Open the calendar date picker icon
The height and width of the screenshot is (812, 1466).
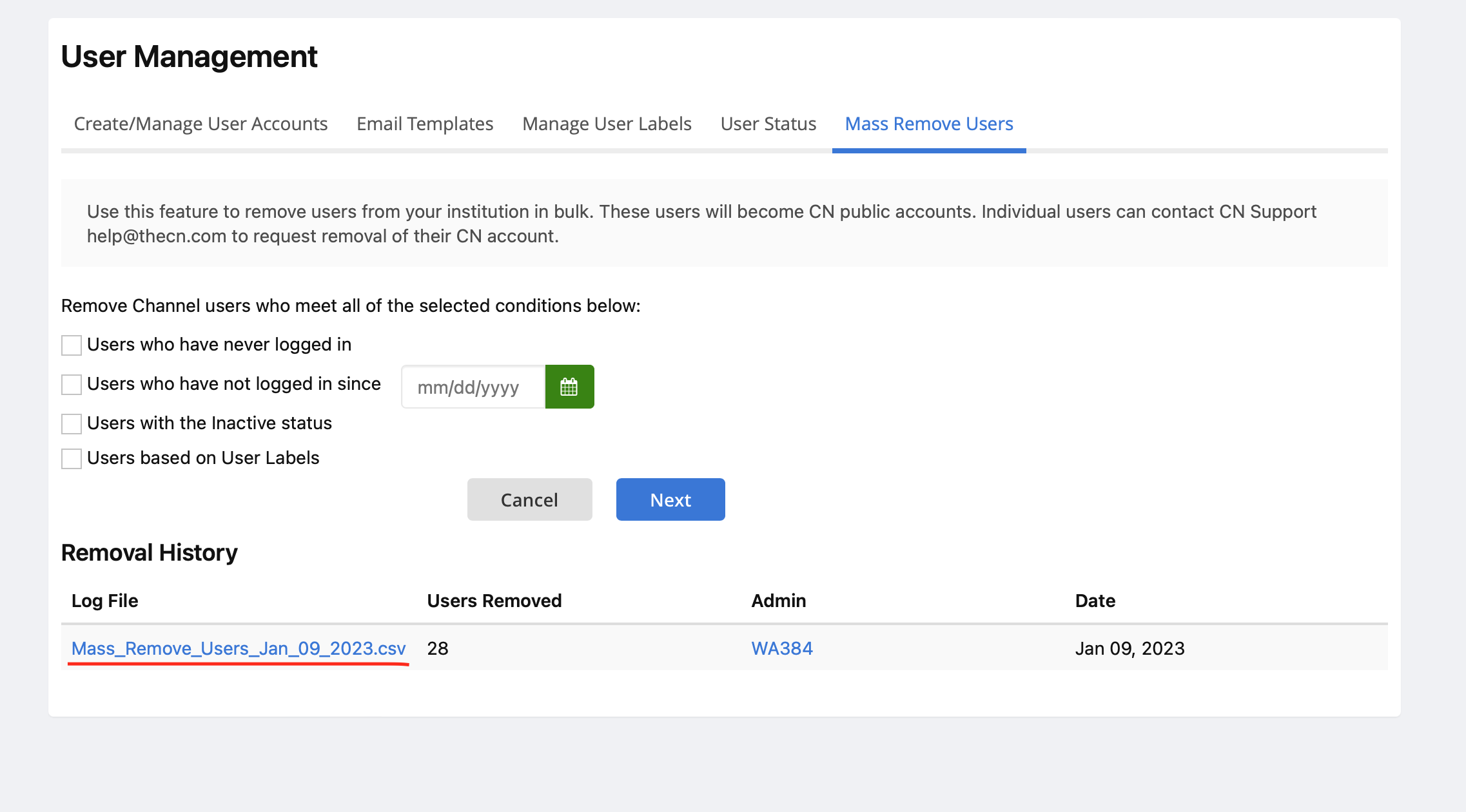[x=569, y=387]
